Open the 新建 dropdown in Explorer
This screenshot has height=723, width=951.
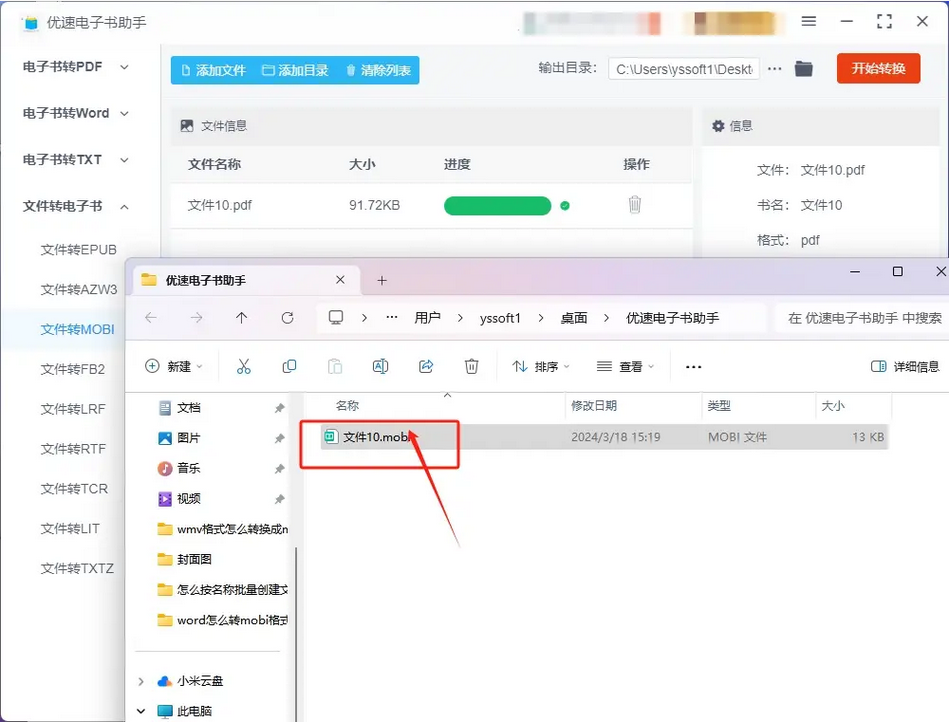[x=173, y=366]
